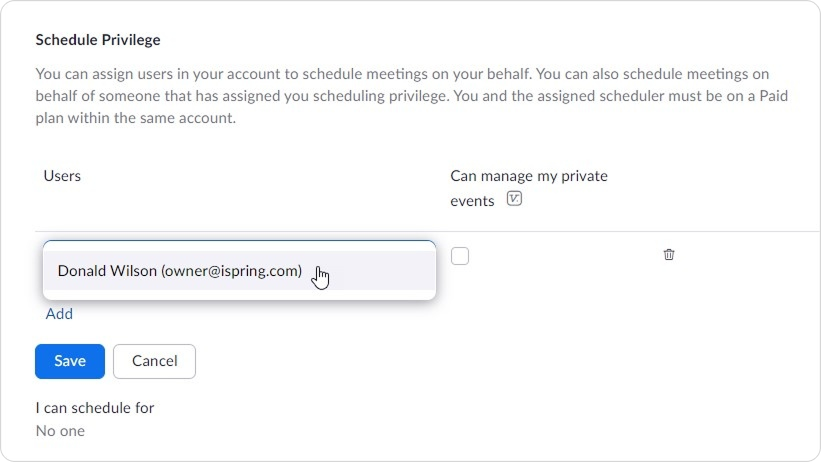
Task: Click the Schedule Privilege heading
Action: coord(98,40)
